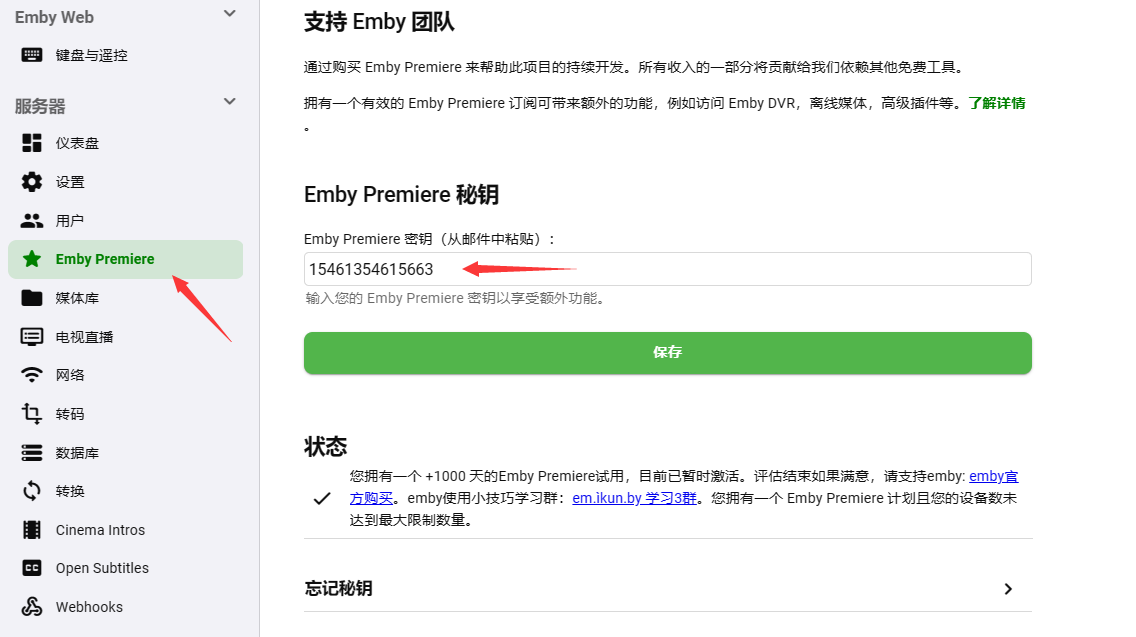Viewport: 1136px width, 637px height.
Task: Click the film strip icon for Cinema Intros
Action: pyautogui.click(x=32, y=530)
